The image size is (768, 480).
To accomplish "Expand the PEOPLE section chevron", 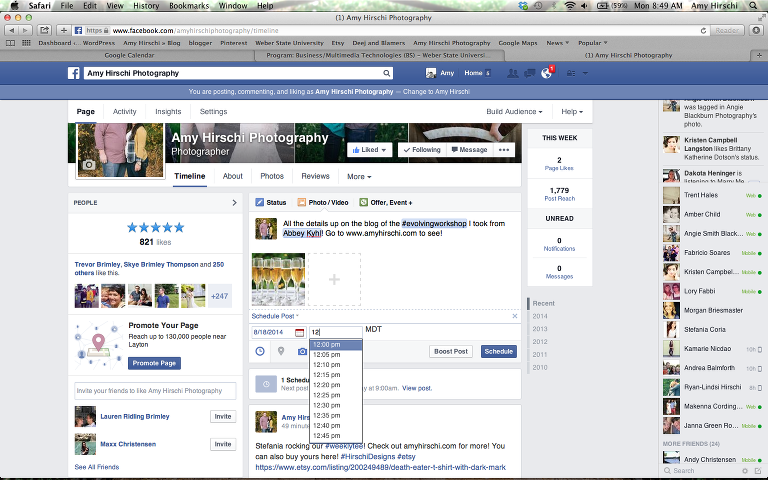I will pyautogui.click(x=234, y=203).
